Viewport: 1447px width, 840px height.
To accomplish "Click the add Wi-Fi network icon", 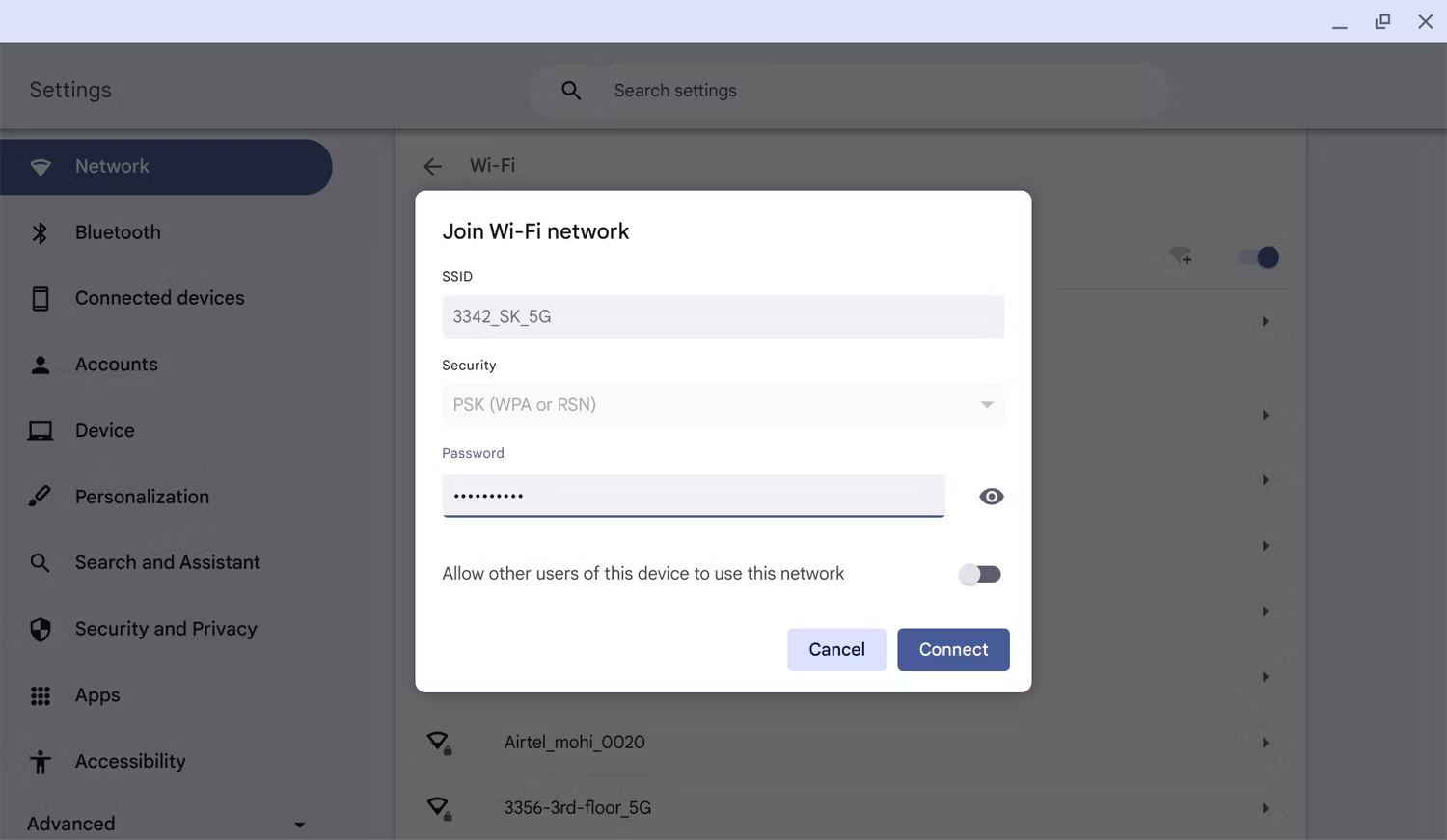I will 1181,257.
